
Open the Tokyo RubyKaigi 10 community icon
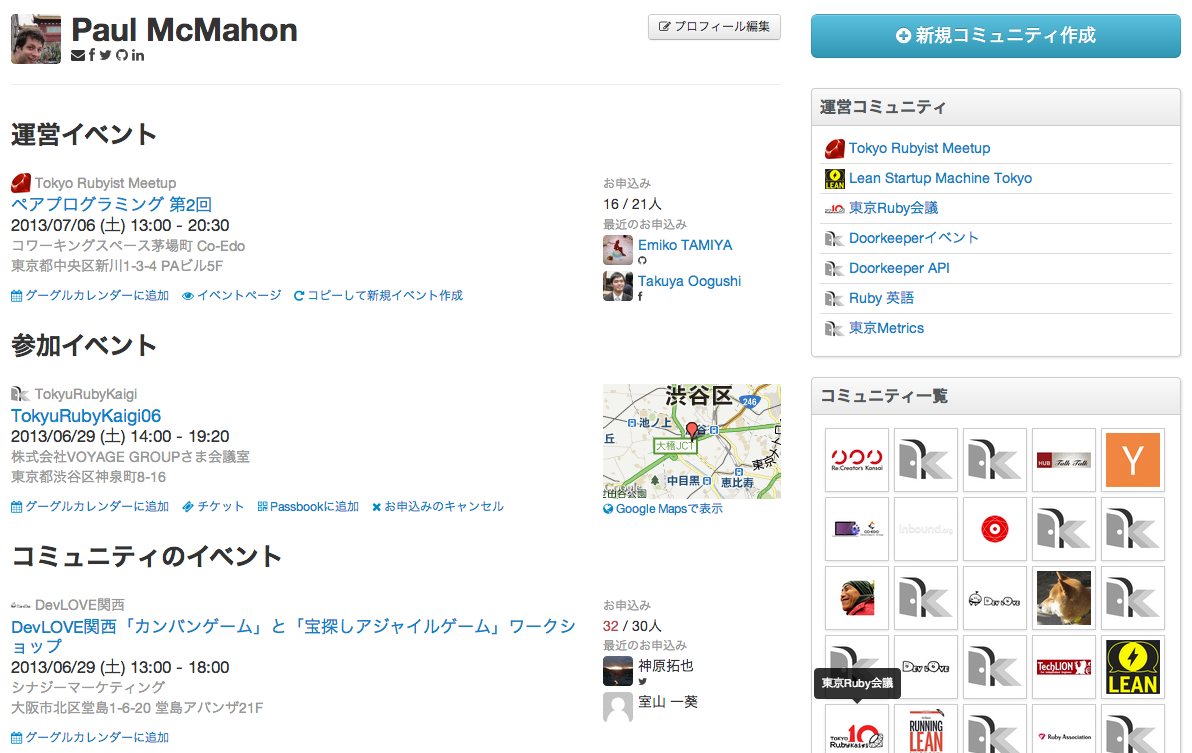[857, 729]
